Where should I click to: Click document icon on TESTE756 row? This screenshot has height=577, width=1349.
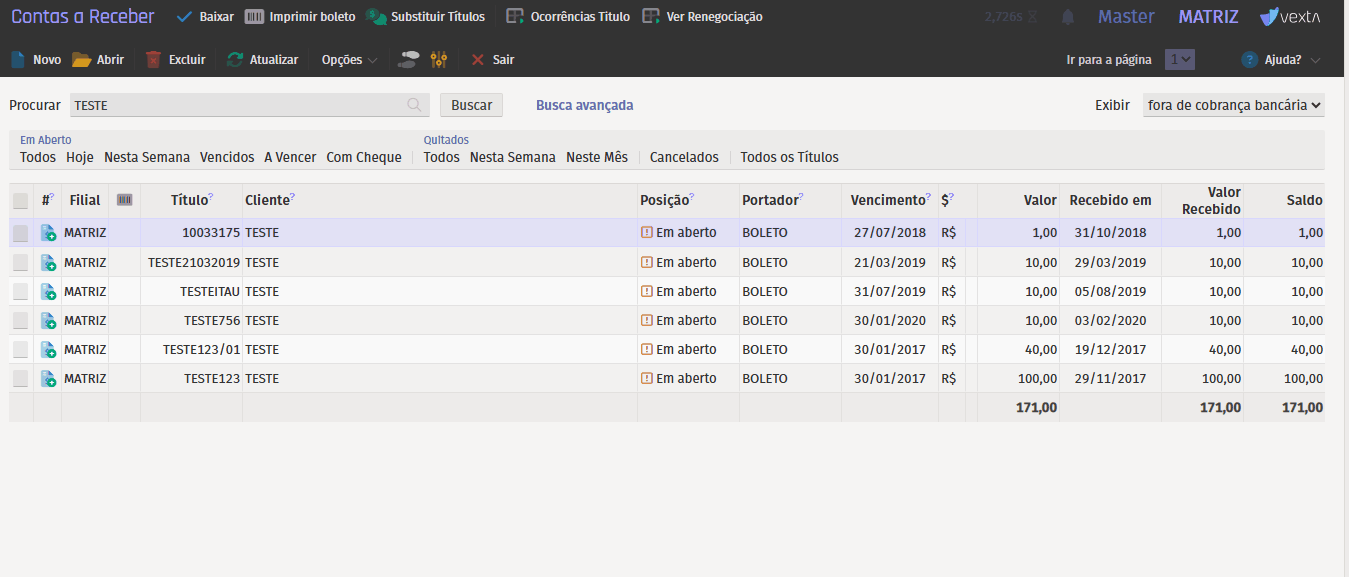click(x=48, y=321)
